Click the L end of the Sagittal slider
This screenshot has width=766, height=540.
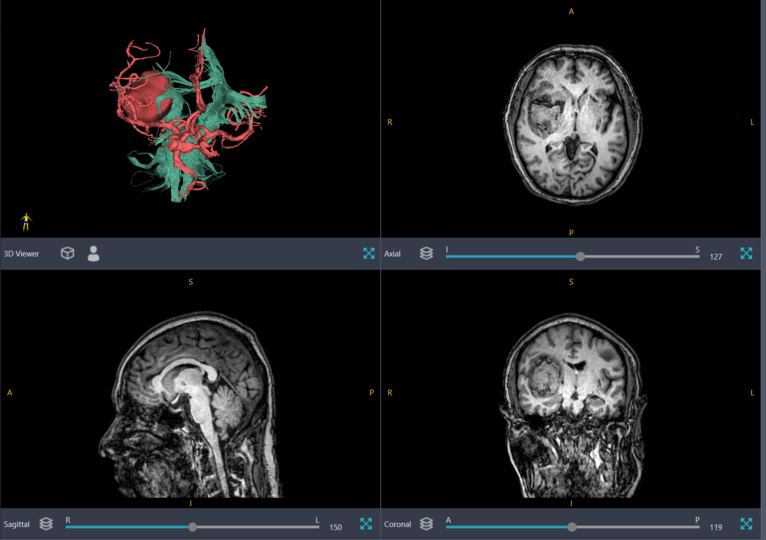pyautogui.click(x=317, y=520)
